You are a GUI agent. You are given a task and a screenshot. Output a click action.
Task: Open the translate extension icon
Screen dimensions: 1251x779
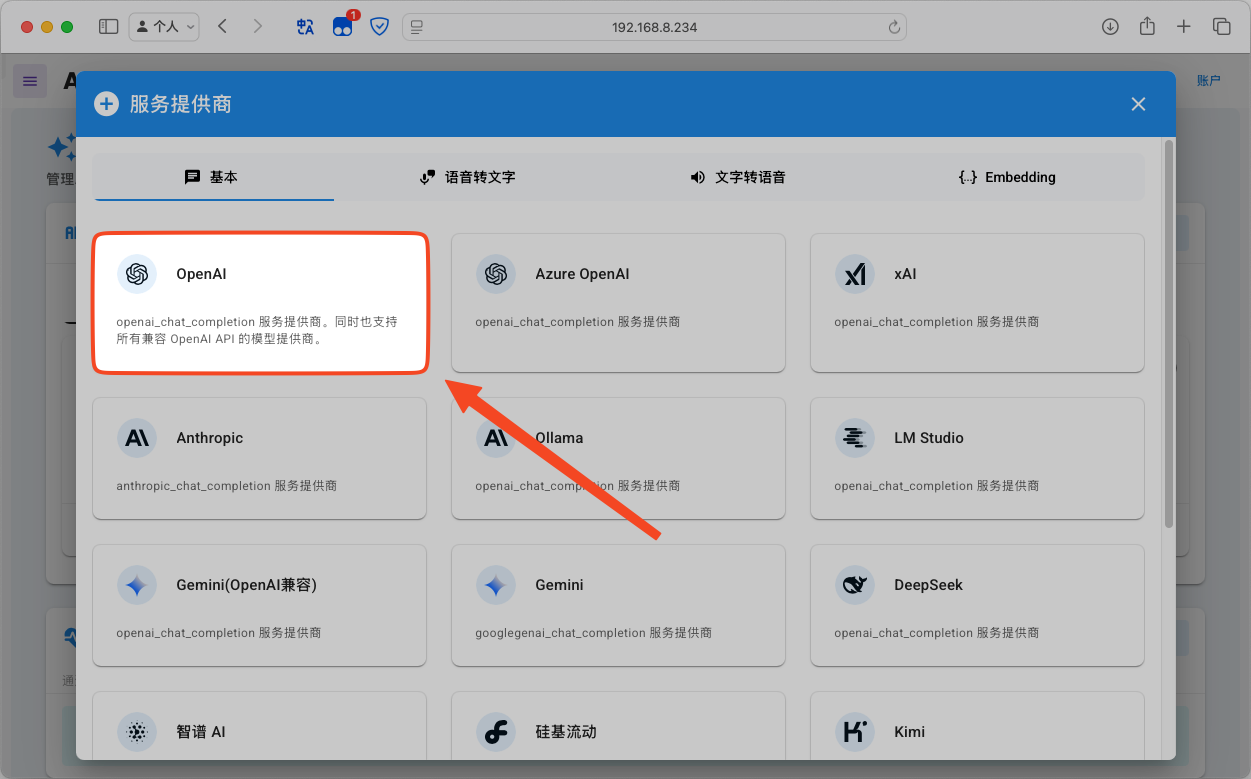(305, 27)
